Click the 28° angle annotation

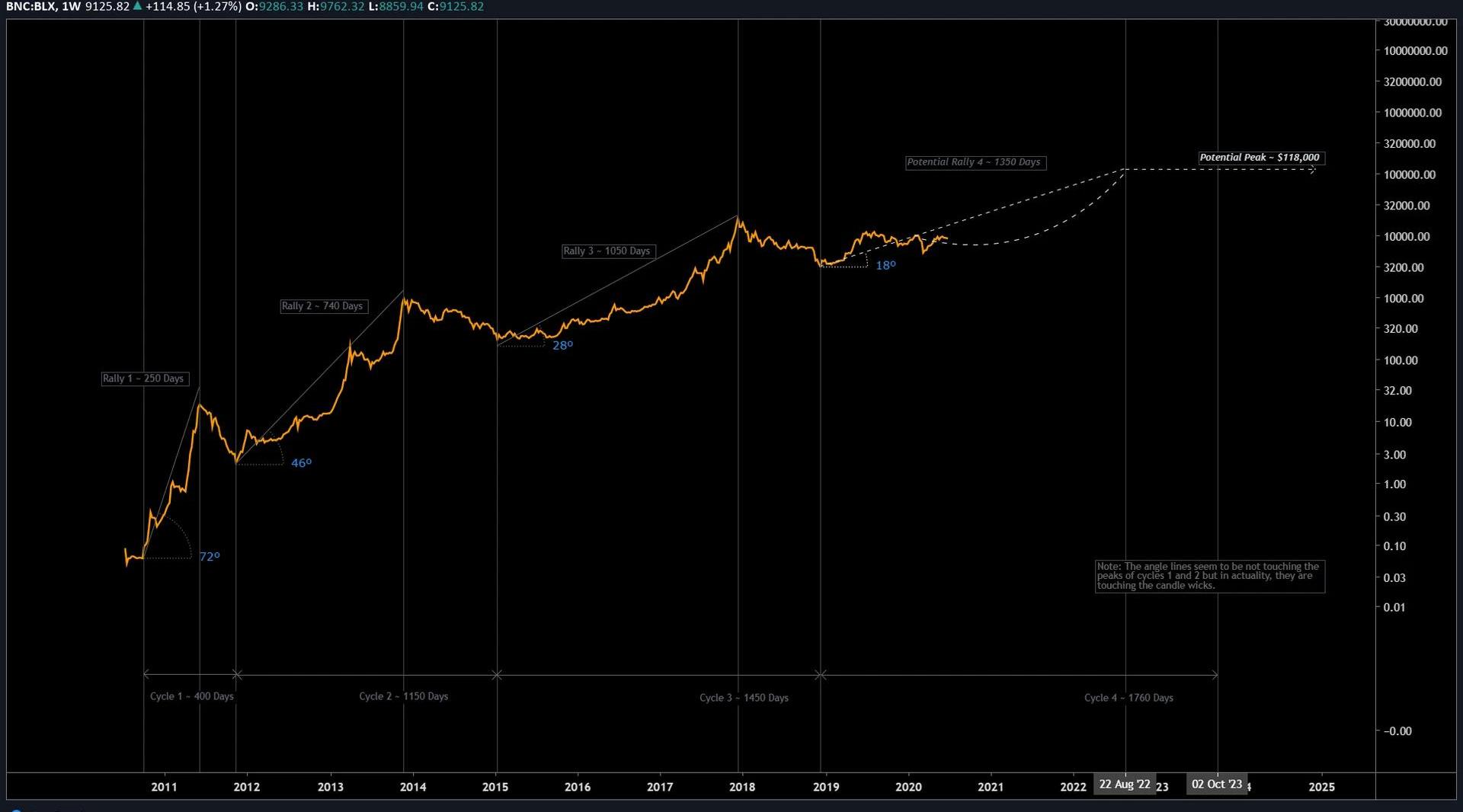point(562,346)
